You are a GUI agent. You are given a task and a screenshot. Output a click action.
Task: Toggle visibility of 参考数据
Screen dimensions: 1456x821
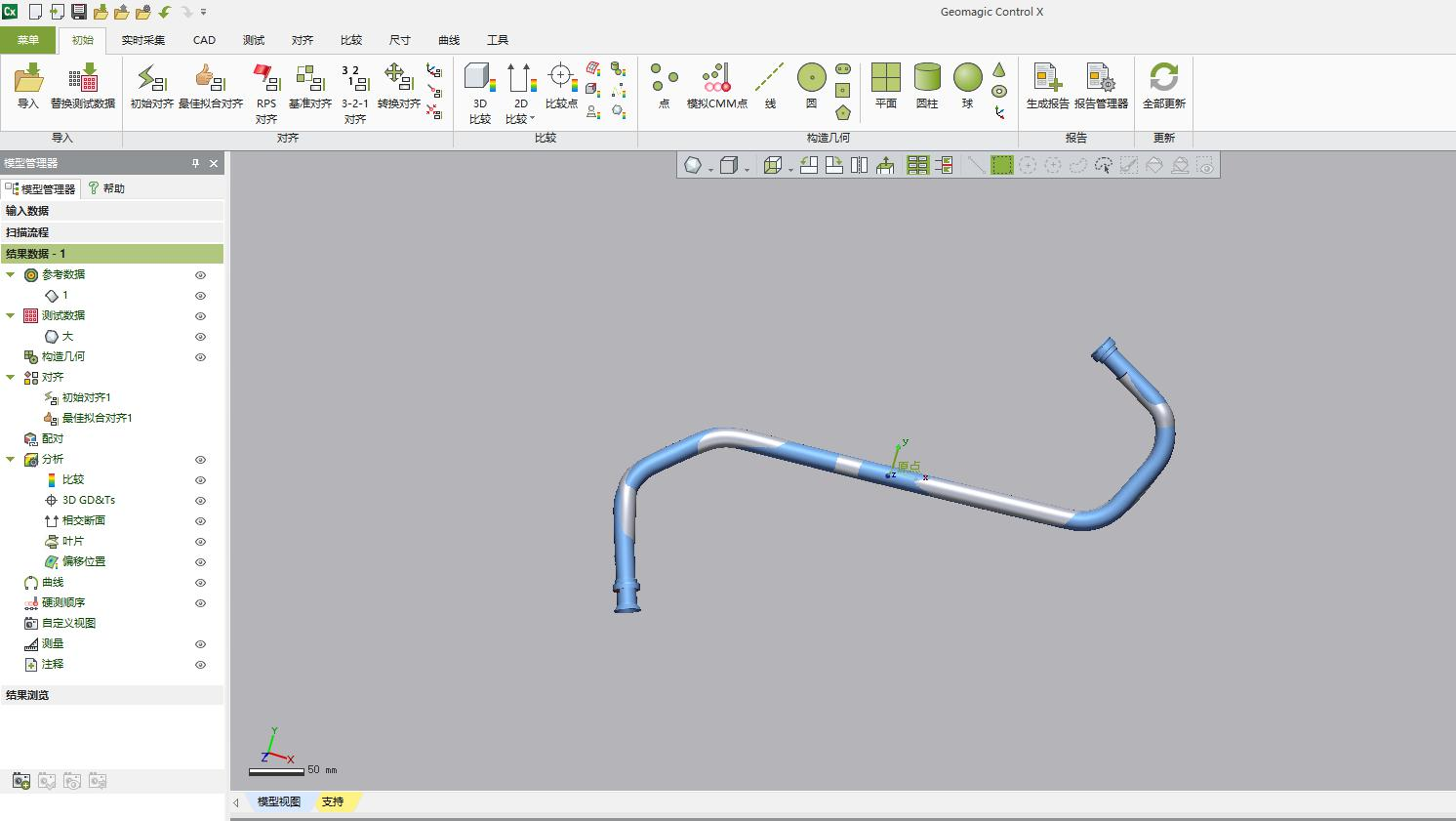tap(201, 275)
